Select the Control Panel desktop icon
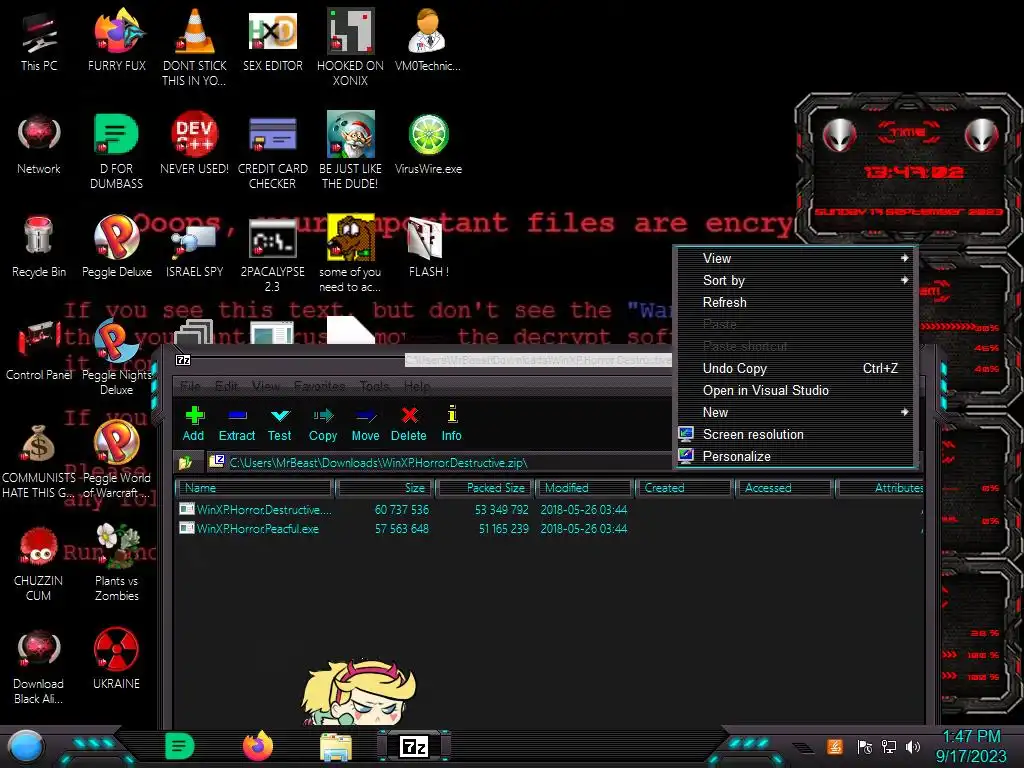 coord(39,350)
